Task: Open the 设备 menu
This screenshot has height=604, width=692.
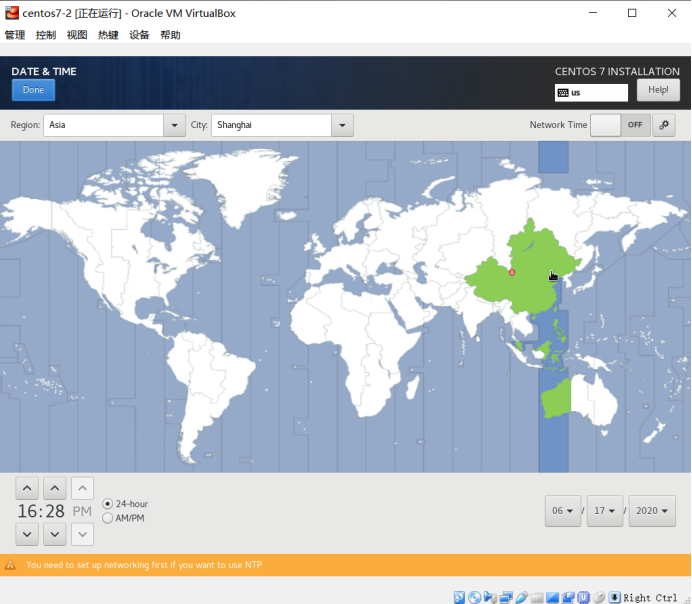Action: [139, 35]
